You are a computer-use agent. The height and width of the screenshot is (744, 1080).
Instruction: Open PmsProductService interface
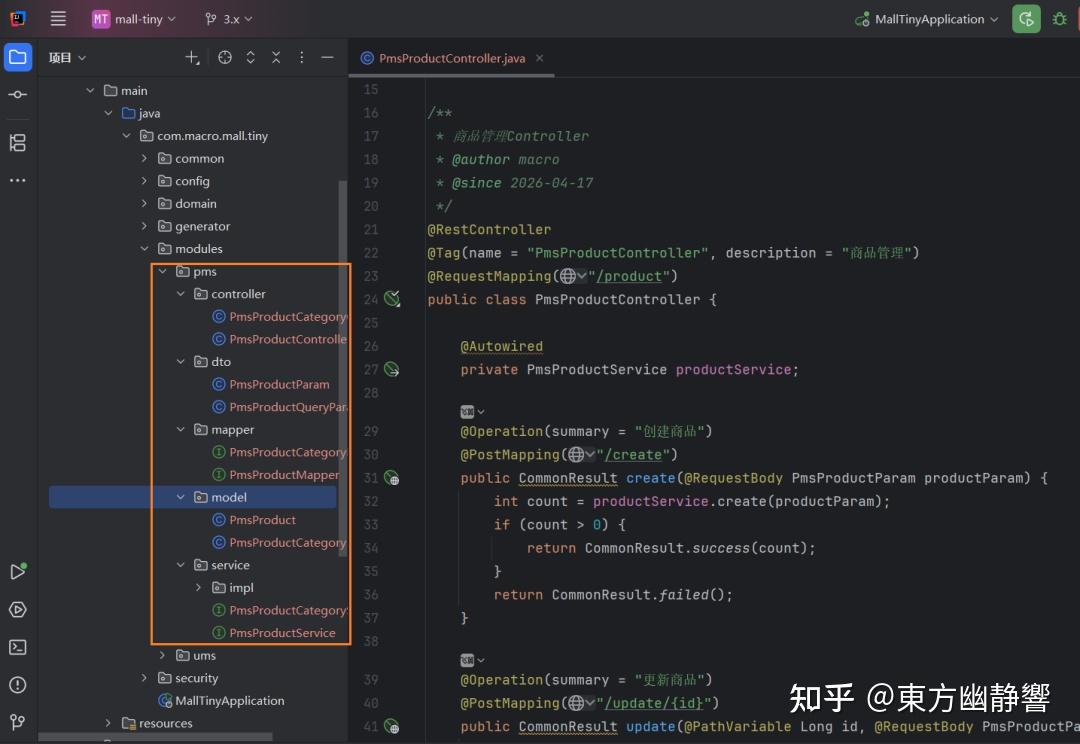[x=282, y=633]
